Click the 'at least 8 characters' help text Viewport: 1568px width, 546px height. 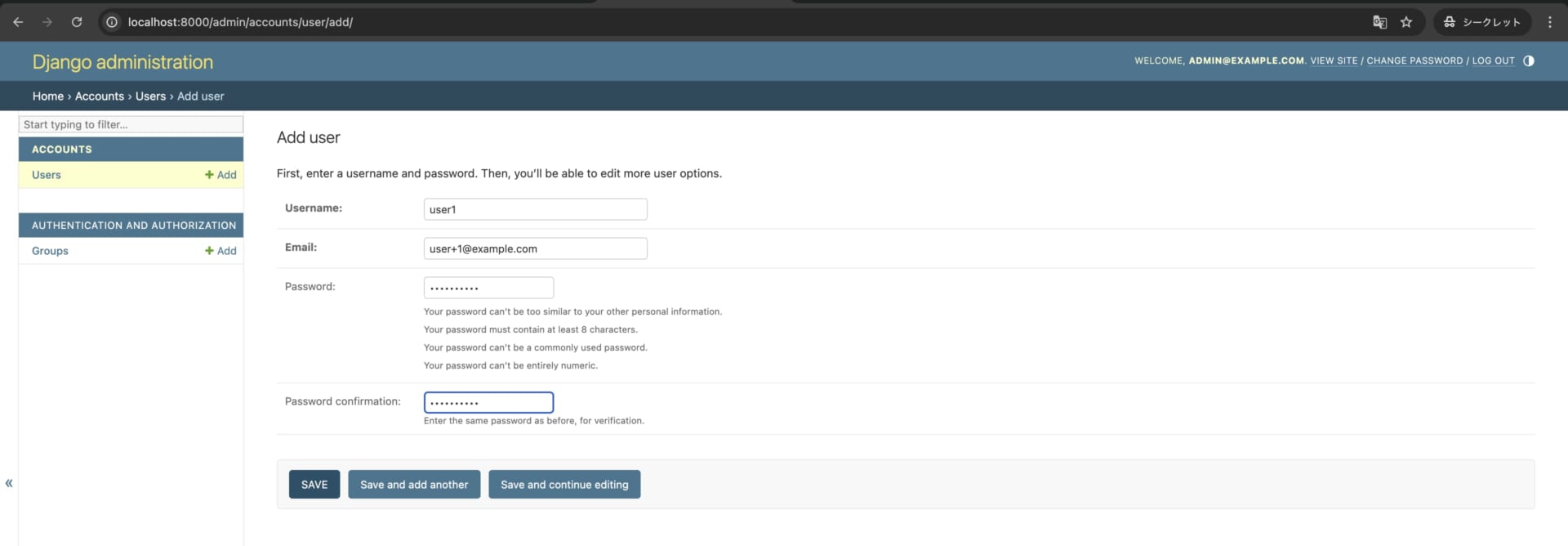click(x=531, y=329)
